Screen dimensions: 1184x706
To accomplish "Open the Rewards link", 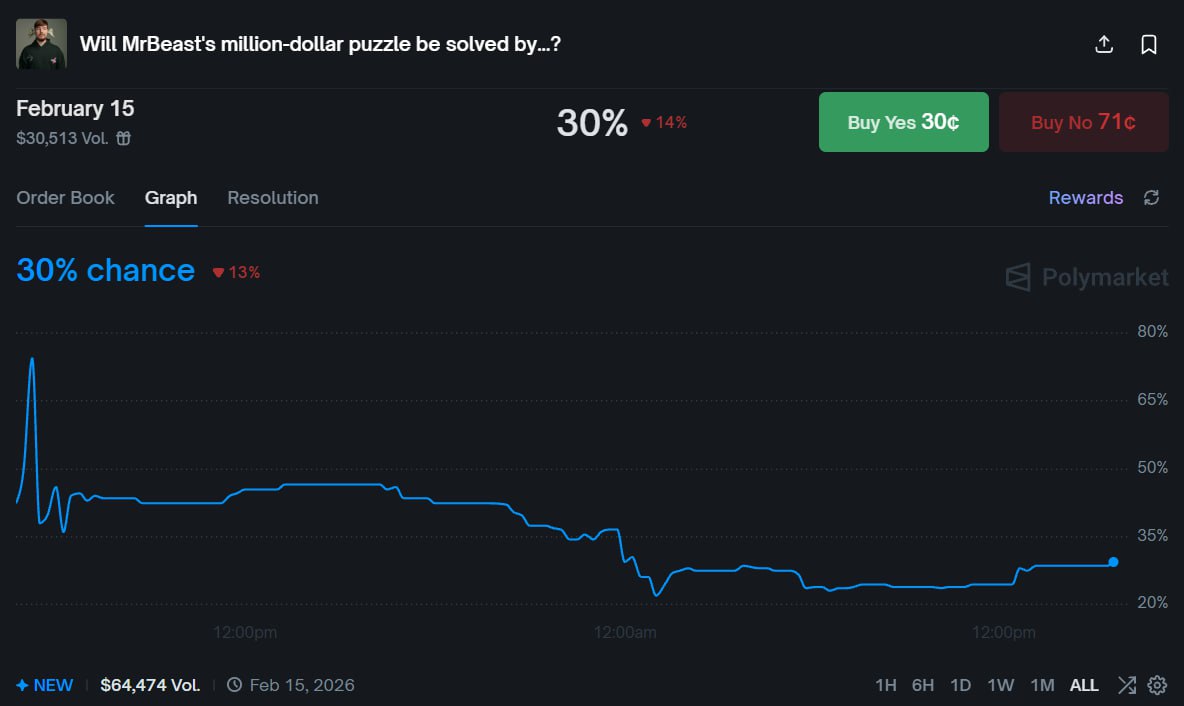I will [1085, 198].
